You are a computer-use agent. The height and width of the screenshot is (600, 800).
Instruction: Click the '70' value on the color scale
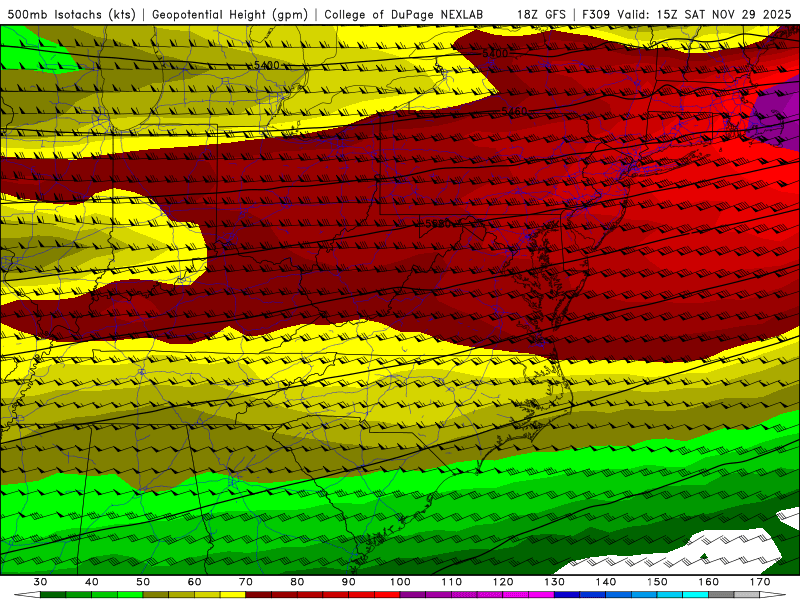(x=246, y=582)
